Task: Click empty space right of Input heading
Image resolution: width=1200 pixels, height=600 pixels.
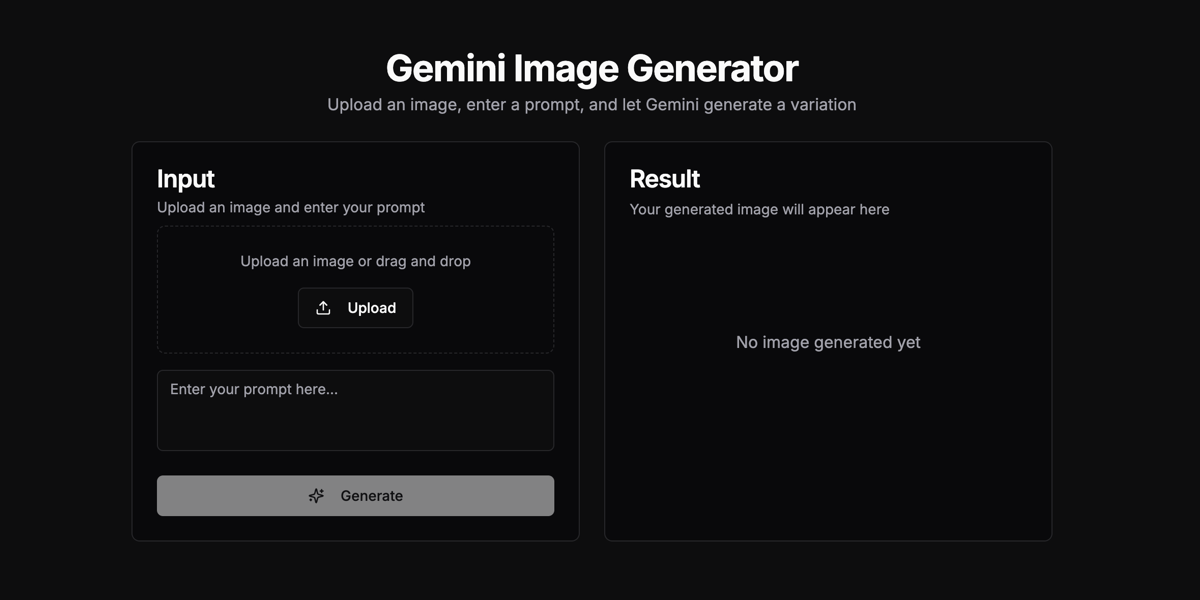Action: [400, 179]
